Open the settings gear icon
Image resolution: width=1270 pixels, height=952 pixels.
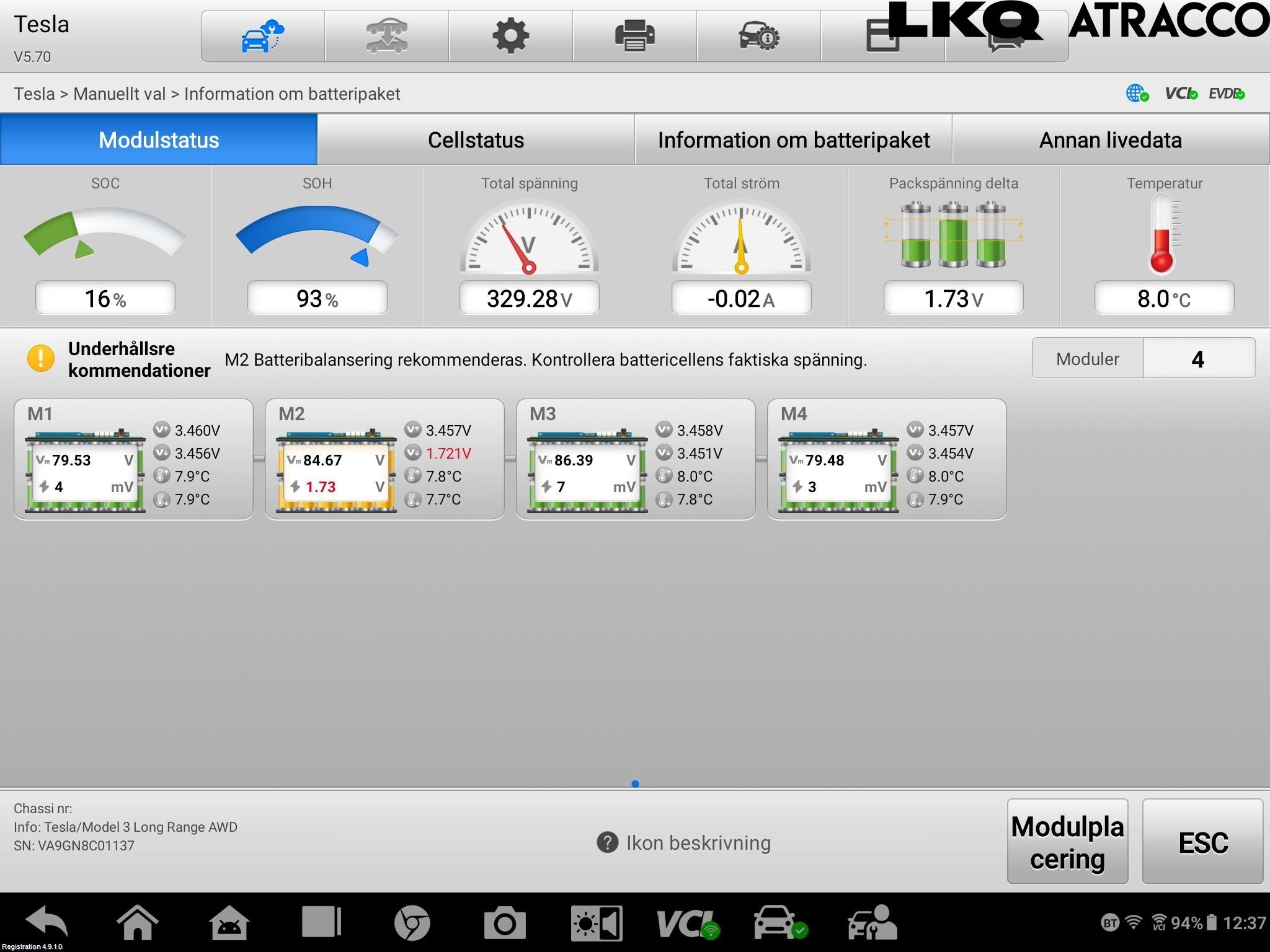click(x=510, y=36)
